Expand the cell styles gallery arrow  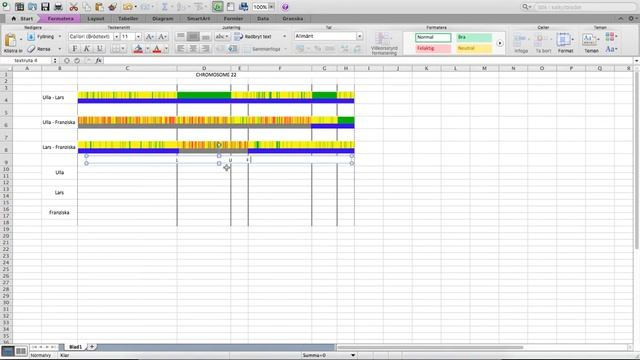pyautogui.click(x=500, y=43)
